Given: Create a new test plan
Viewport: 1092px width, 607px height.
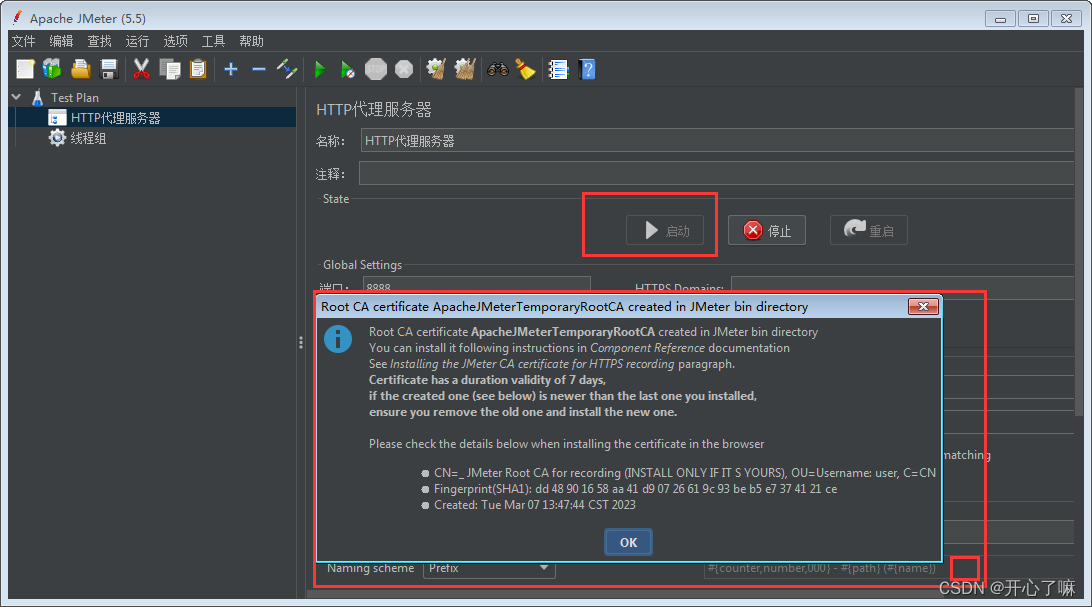Looking at the screenshot, I should [x=25, y=69].
